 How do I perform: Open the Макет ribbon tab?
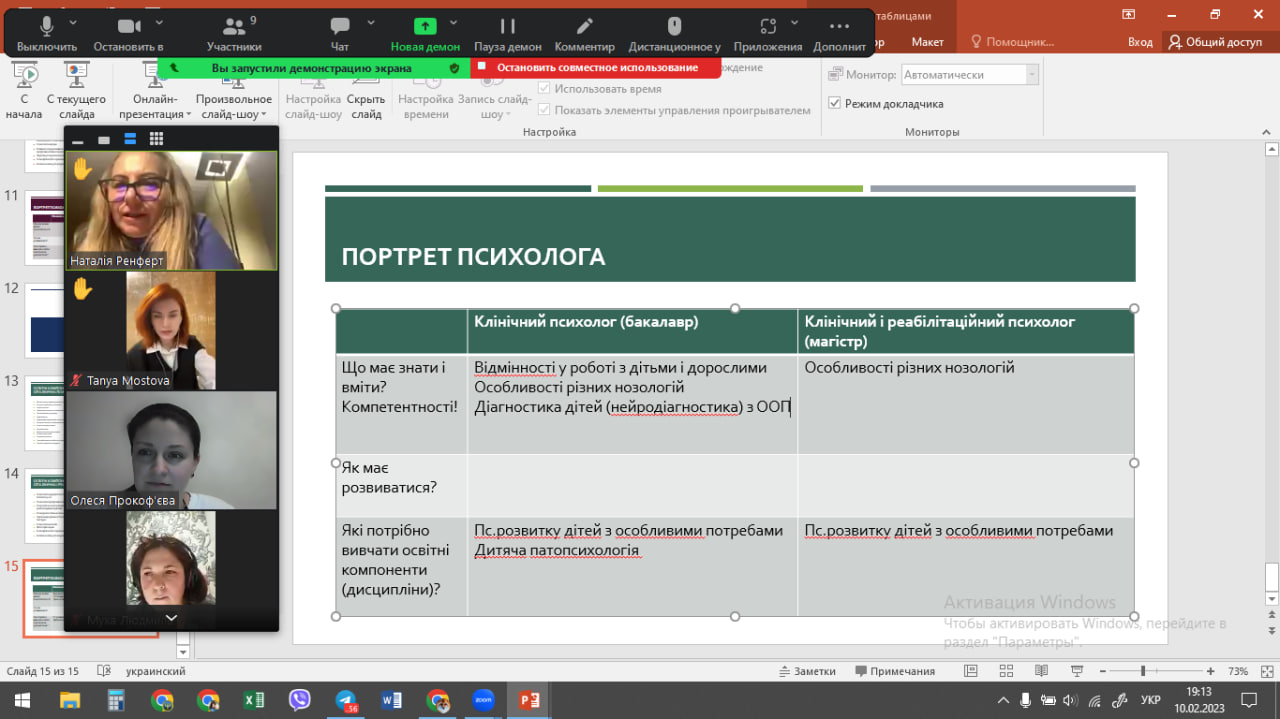pyautogui.click(x=927, y=42)
